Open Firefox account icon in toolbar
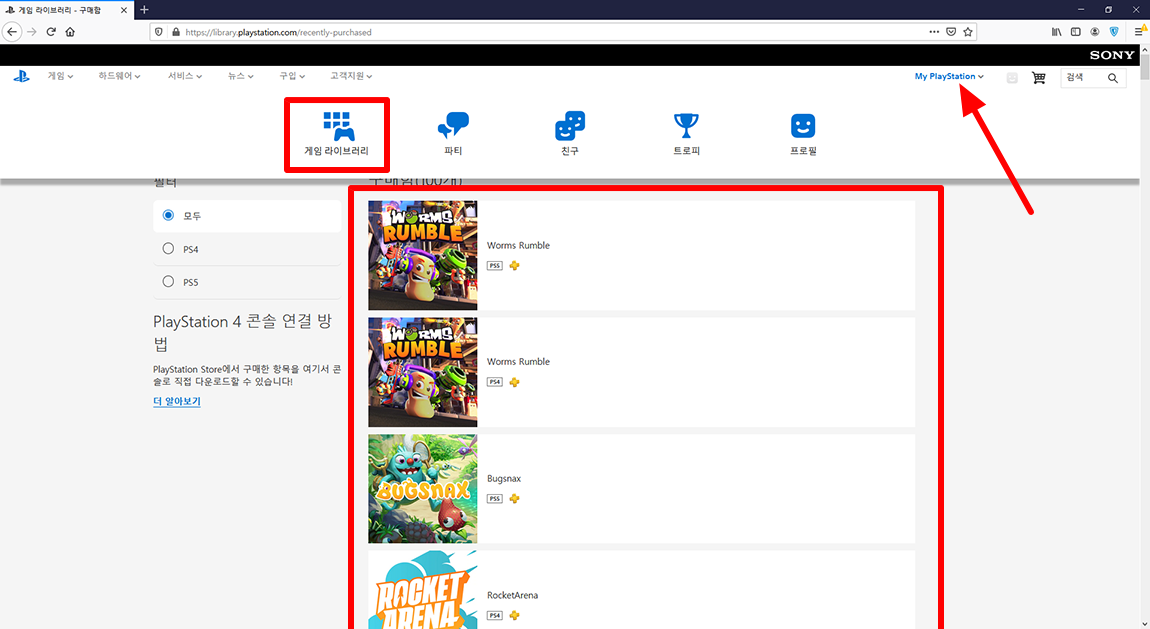 [1094, 32]
